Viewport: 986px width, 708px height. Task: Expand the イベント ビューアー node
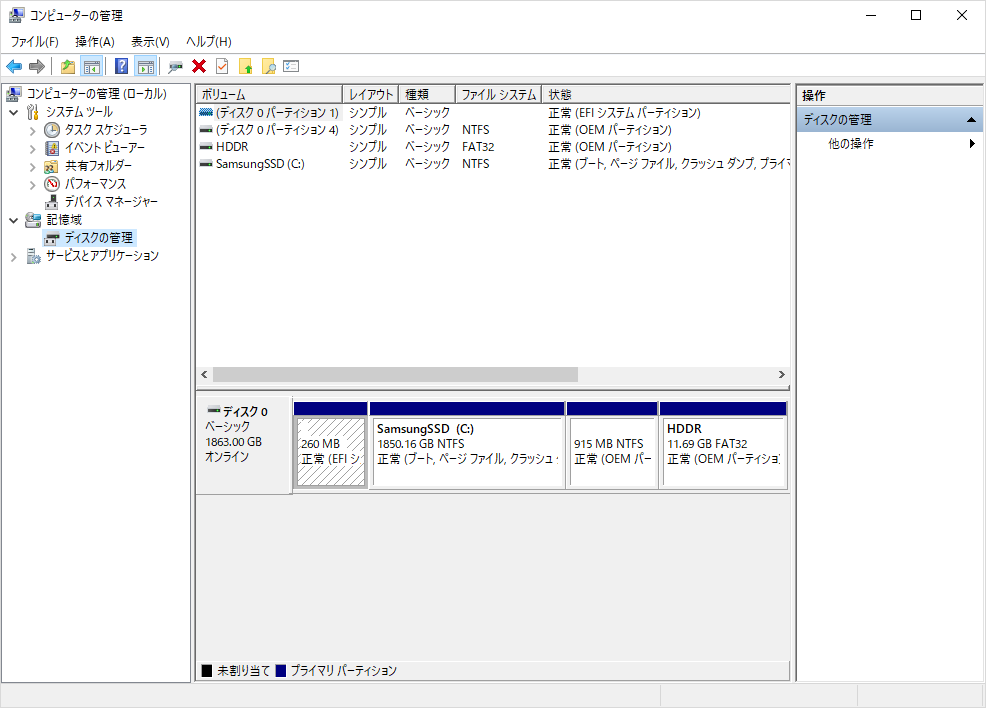tap(33, 149)
